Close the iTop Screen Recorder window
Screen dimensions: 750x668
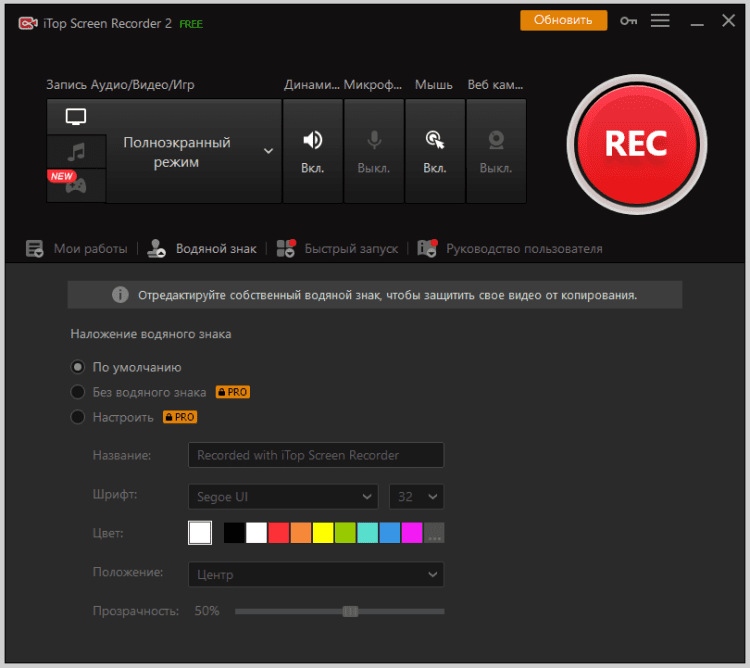point(728,21)
